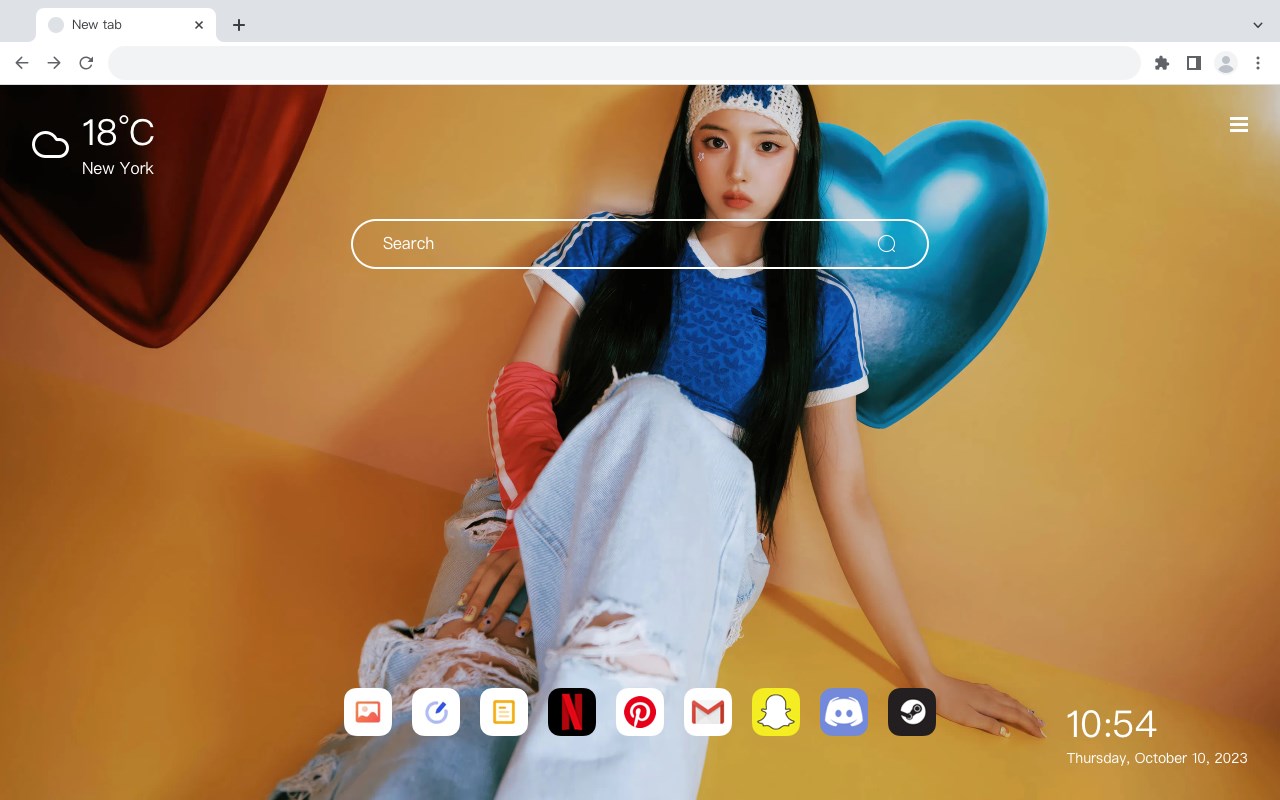Open a new browser tab
This screenshot has width=1280, height=800.
pos(238,25)
